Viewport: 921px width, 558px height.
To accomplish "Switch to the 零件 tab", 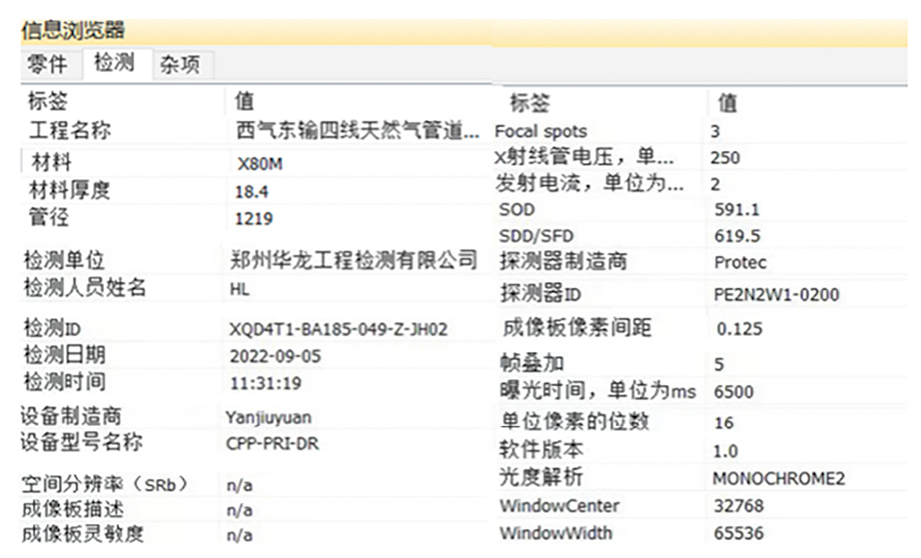I will coord(46,65).
